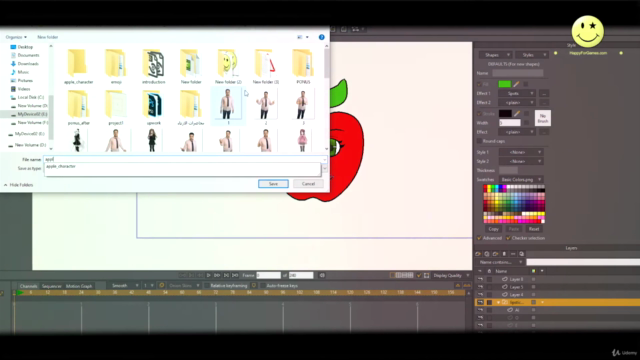
Task: Select Desktop in navigation pane
Action: (25, 47)
